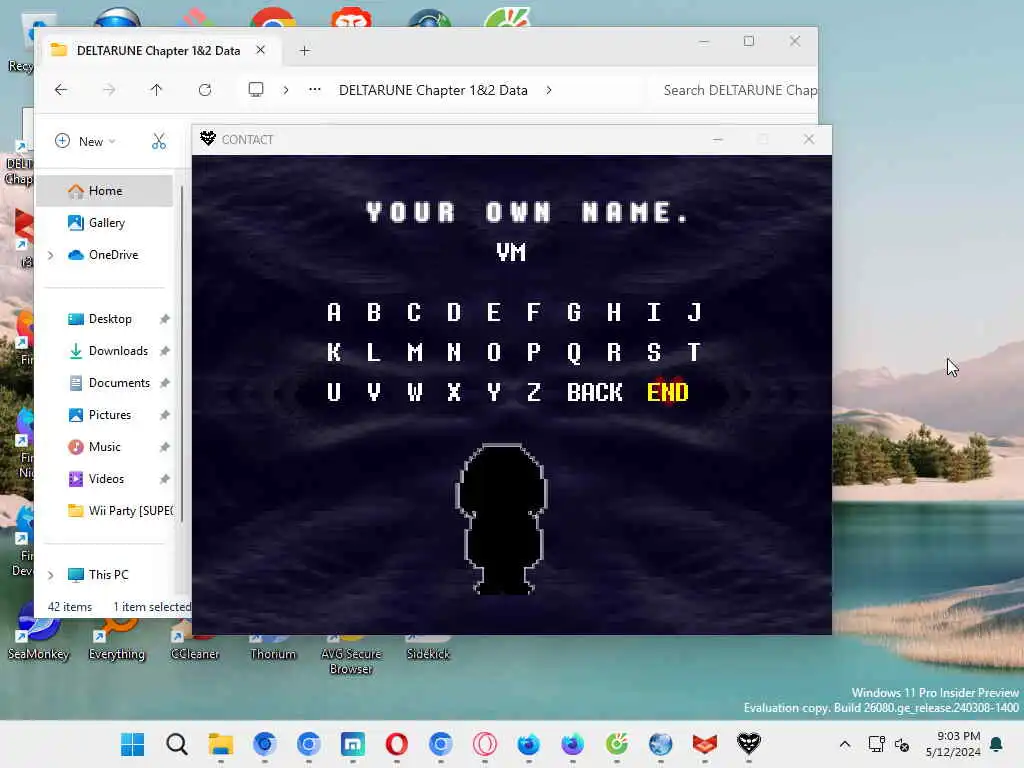The width and height of the screenshot is (1024, 768).
Task: Open the Windows Start menu
Action: point(133,744)
